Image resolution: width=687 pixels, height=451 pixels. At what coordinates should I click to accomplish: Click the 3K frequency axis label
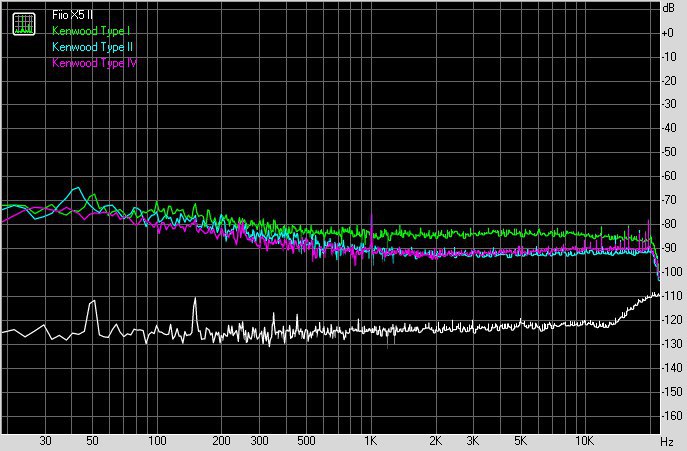click(473, 441)
